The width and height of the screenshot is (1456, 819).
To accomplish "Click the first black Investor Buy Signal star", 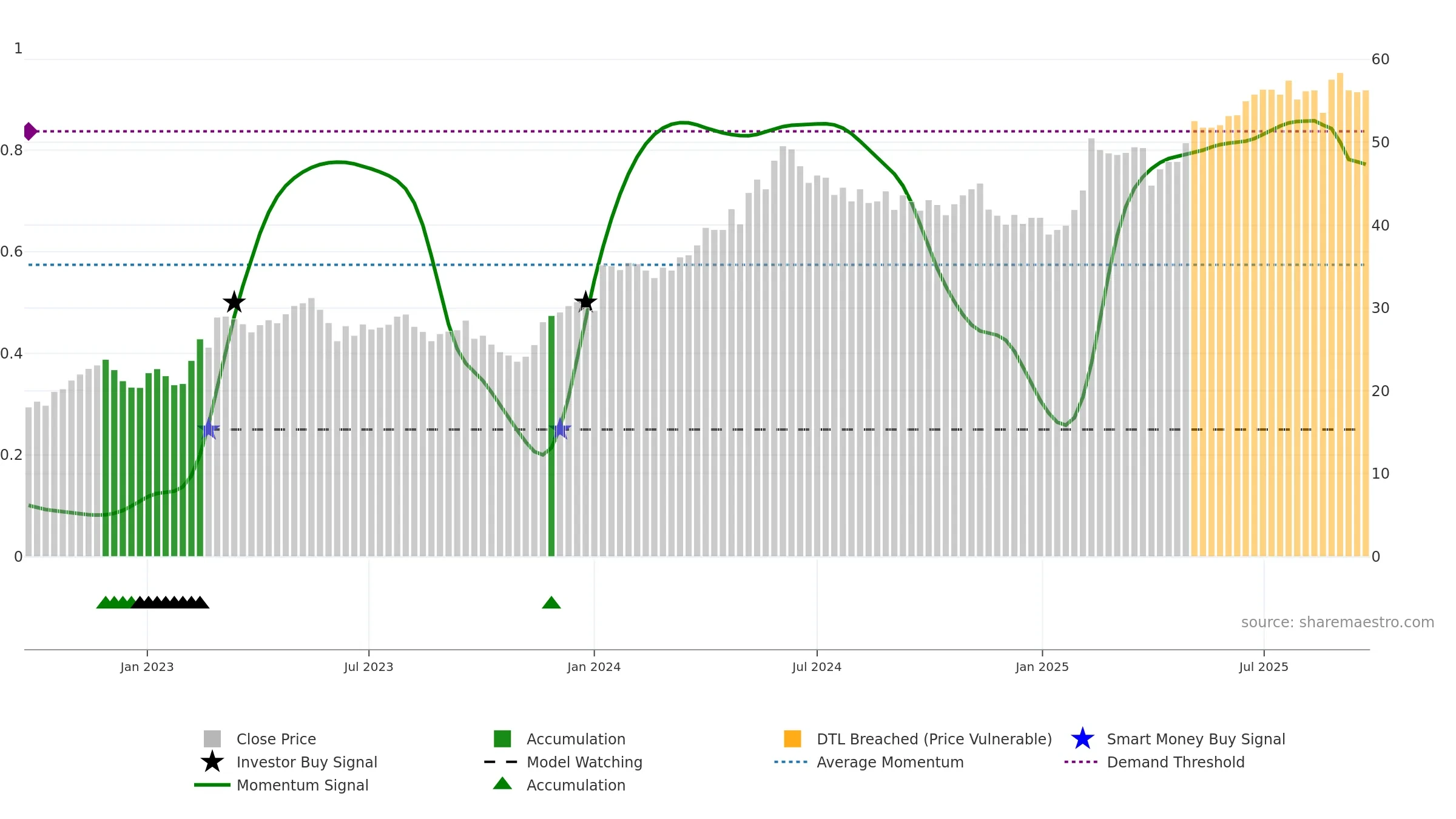I will point(234,302).
